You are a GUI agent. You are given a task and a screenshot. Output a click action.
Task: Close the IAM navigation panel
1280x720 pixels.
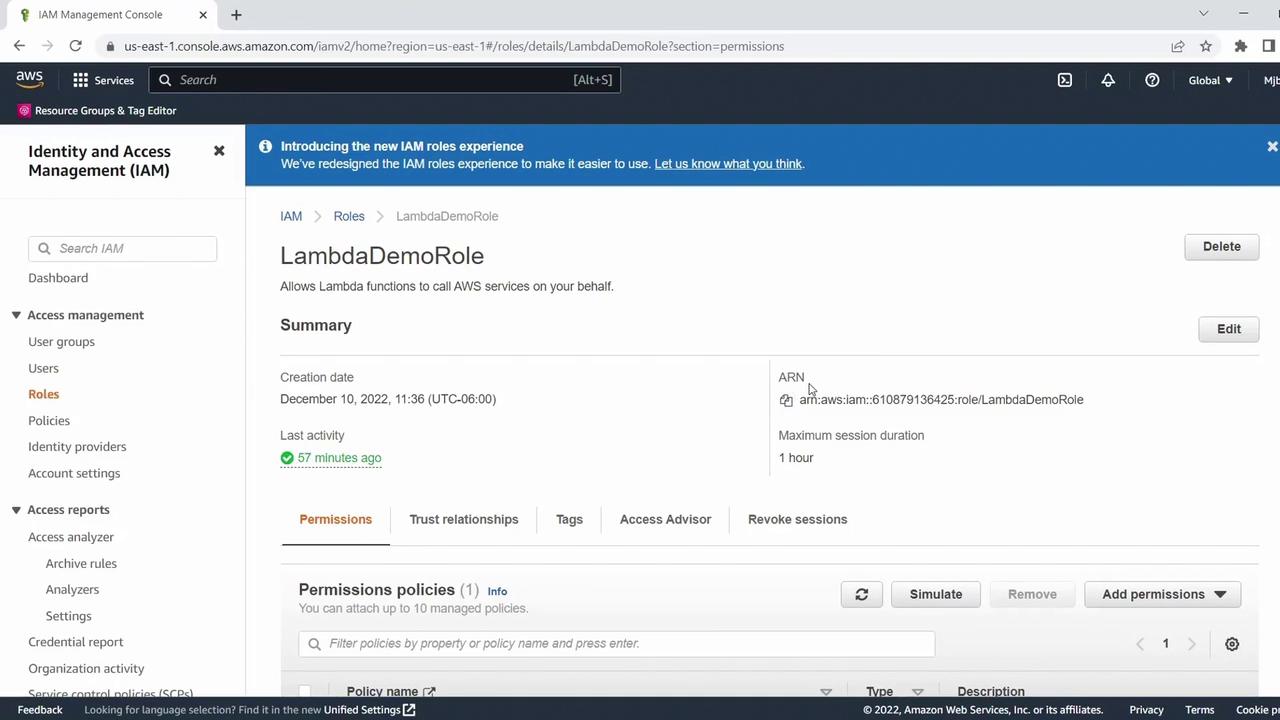(219, 151)
